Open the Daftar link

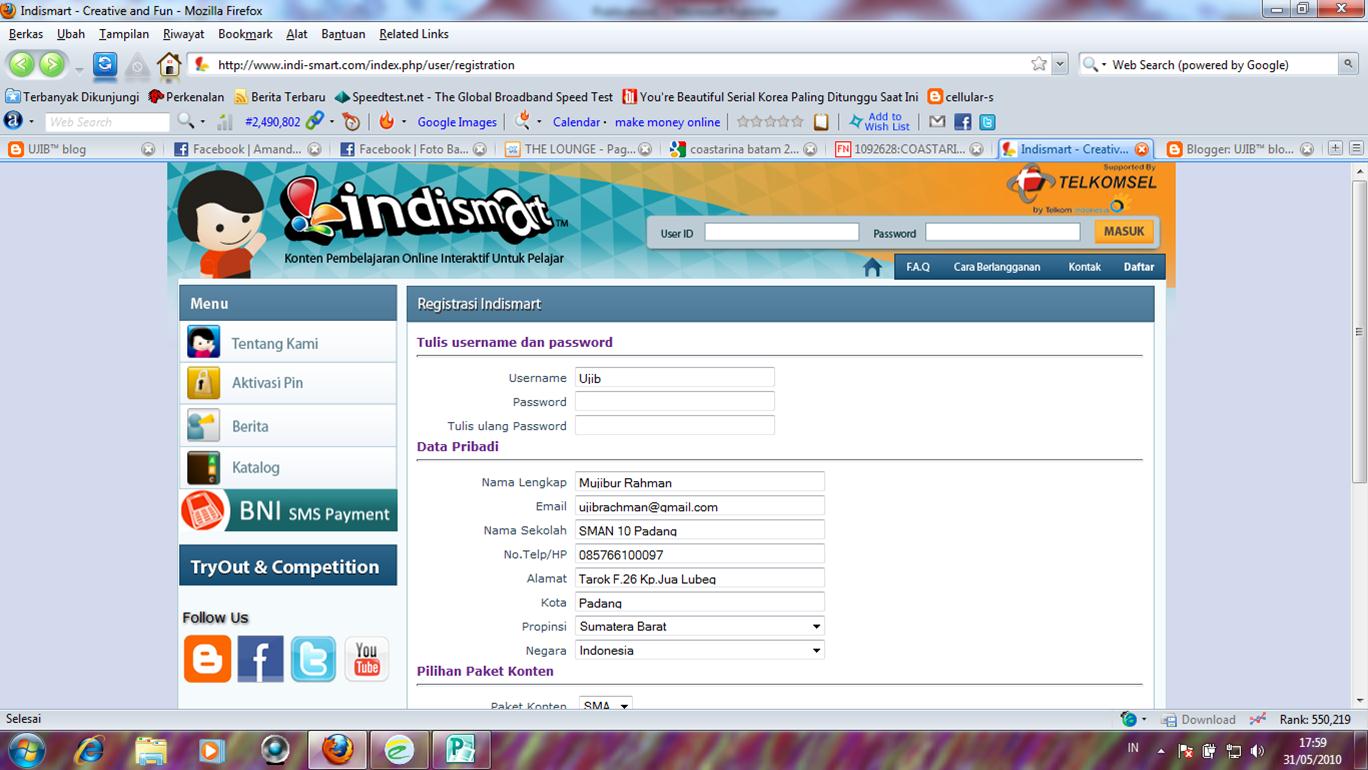[x=1139, y=267]
